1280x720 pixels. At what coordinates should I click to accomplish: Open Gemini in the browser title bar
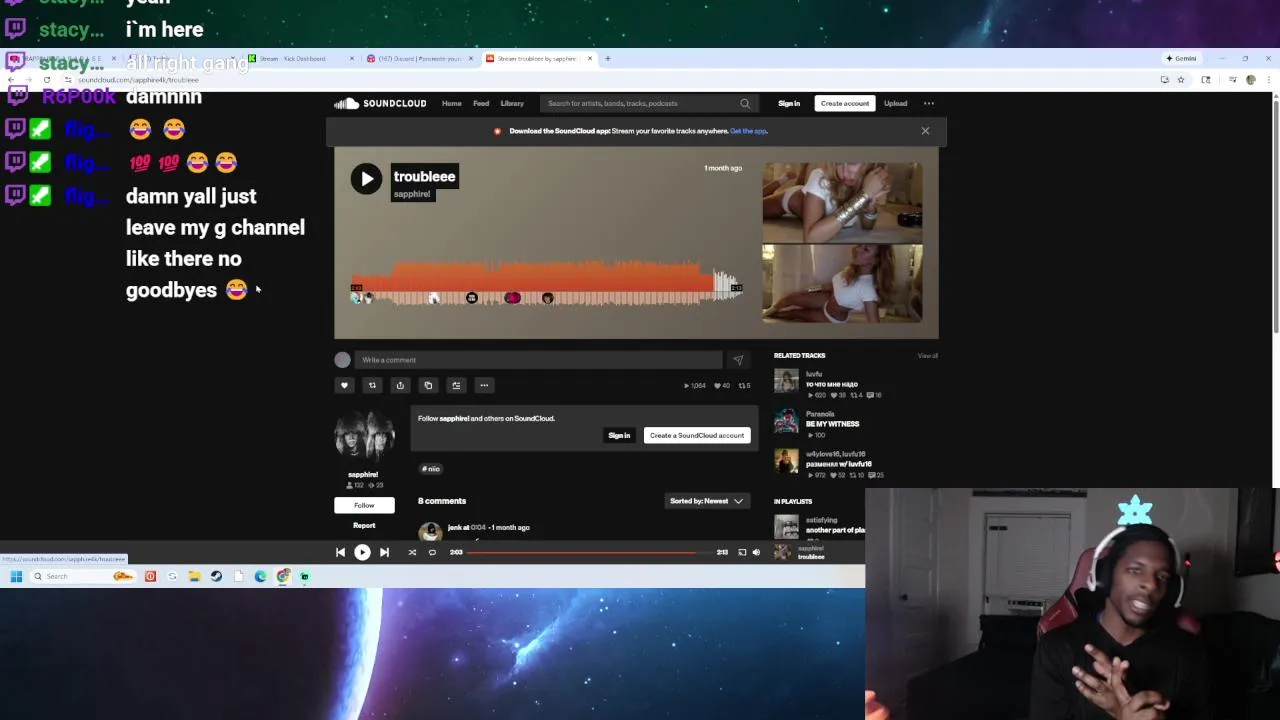pyautogui.click(x=1182, y=58)
